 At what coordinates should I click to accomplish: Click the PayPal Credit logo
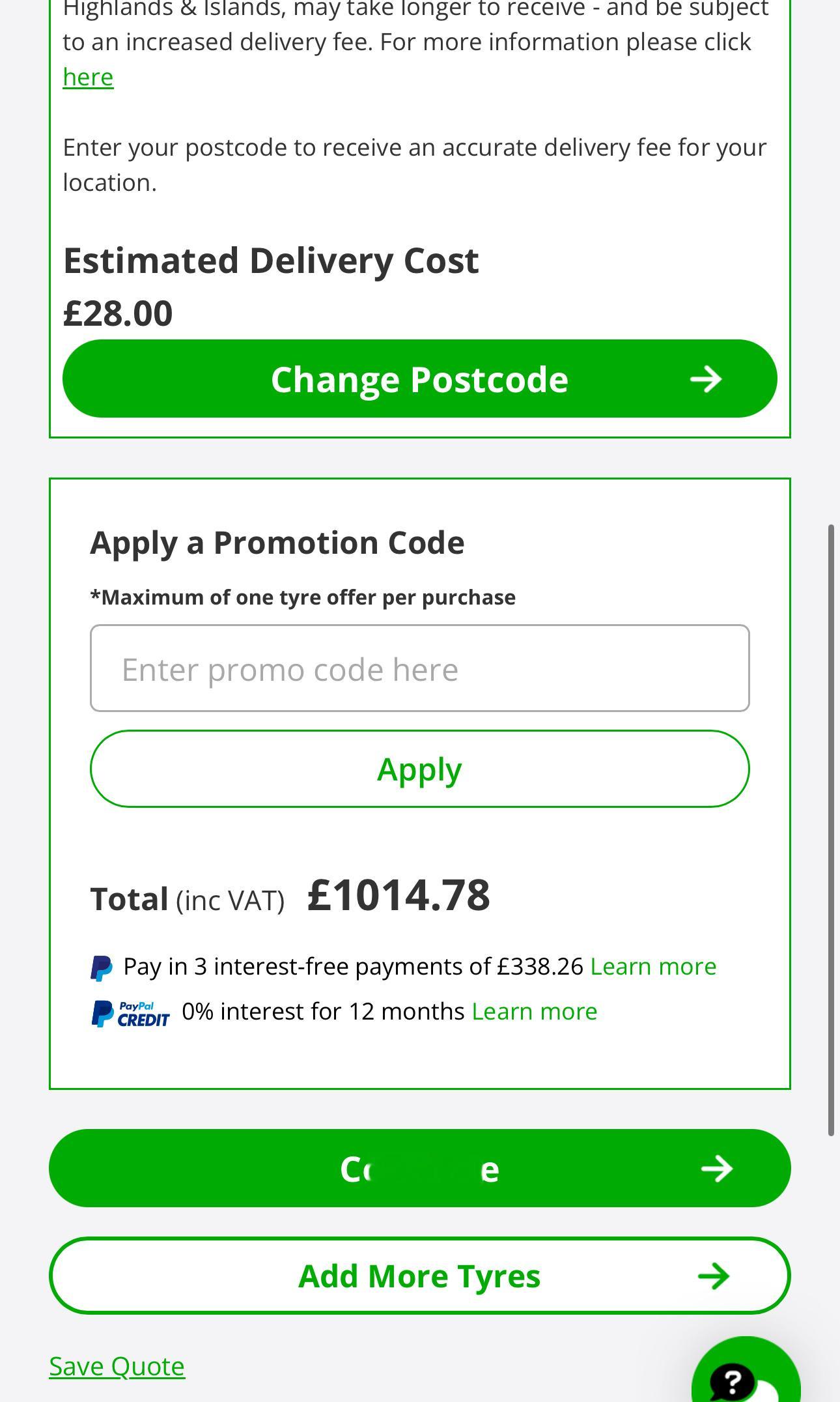[130, 1014]
